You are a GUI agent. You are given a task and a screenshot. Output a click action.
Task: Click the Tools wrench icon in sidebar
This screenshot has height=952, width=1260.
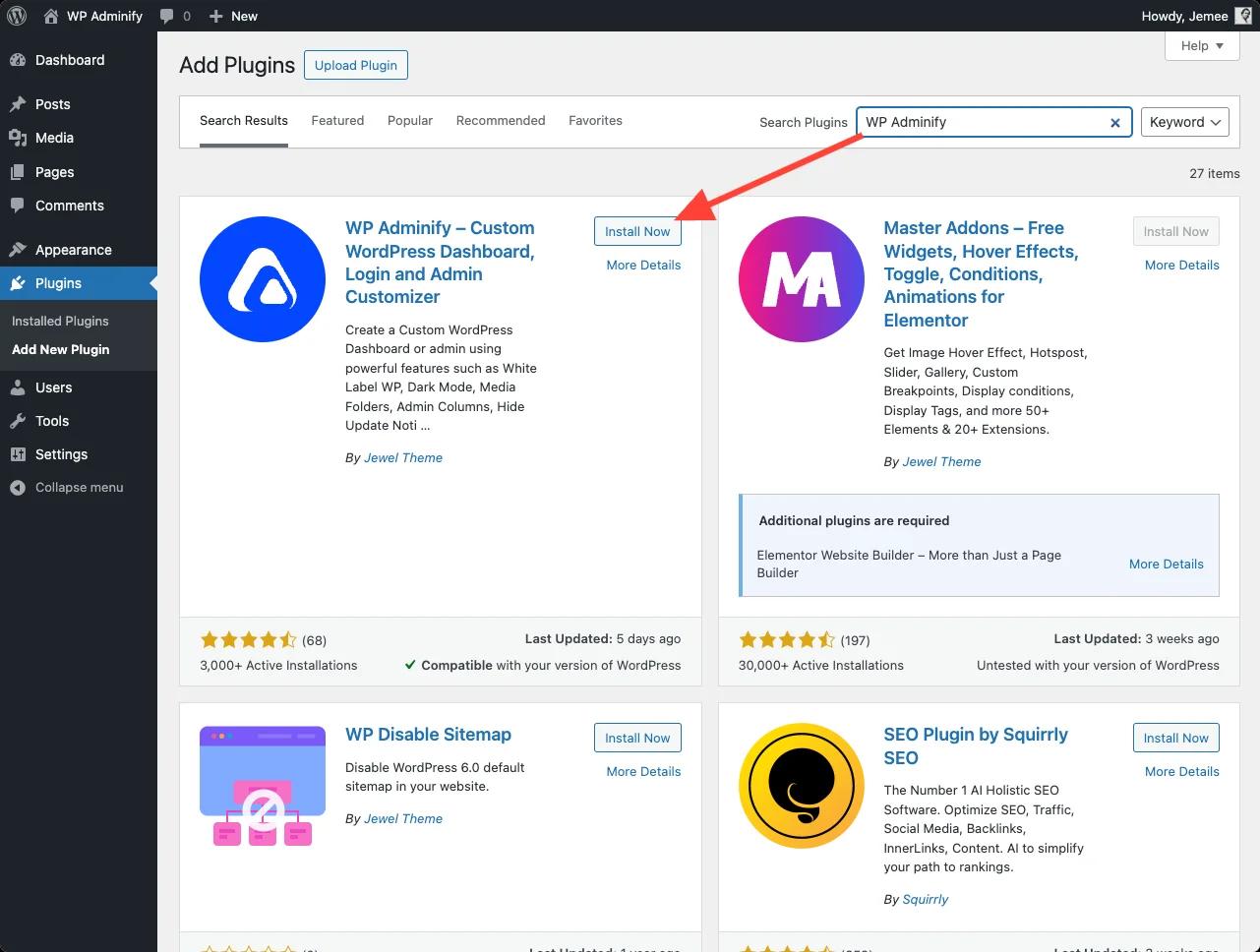[18, 421]
